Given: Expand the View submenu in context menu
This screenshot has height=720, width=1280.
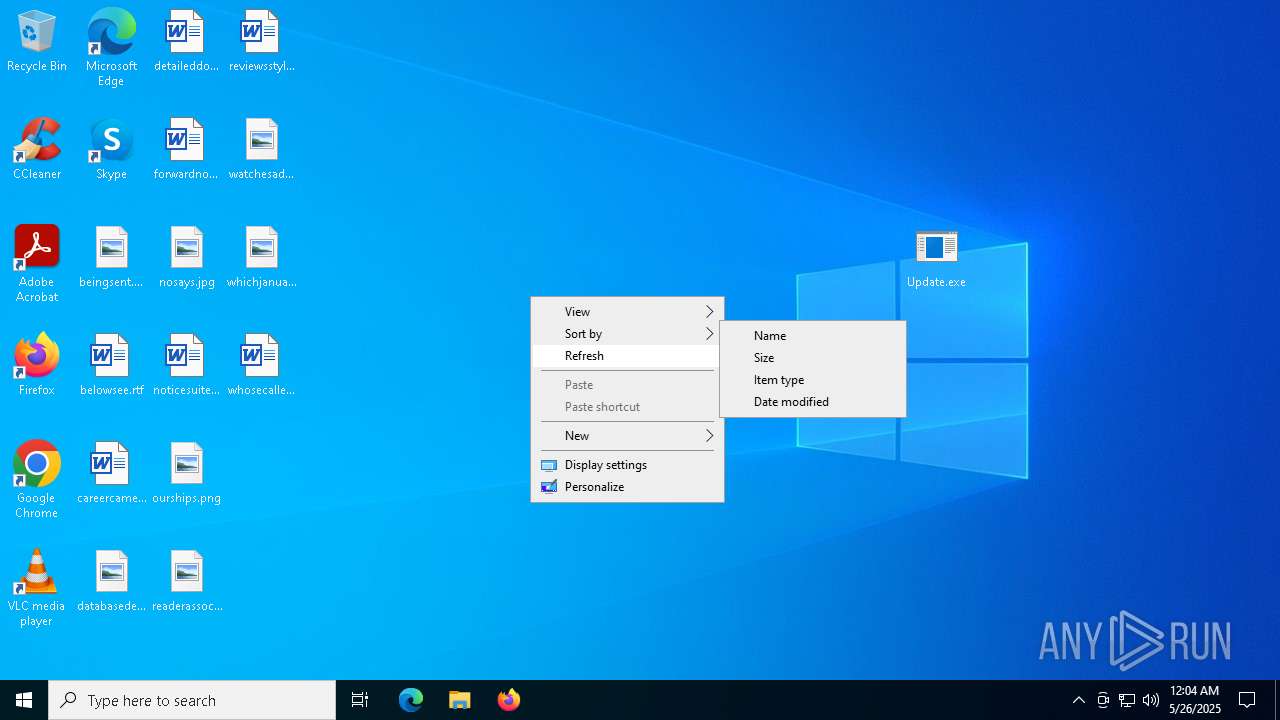Looking at the screenshot, I should (x=627, y=312).
